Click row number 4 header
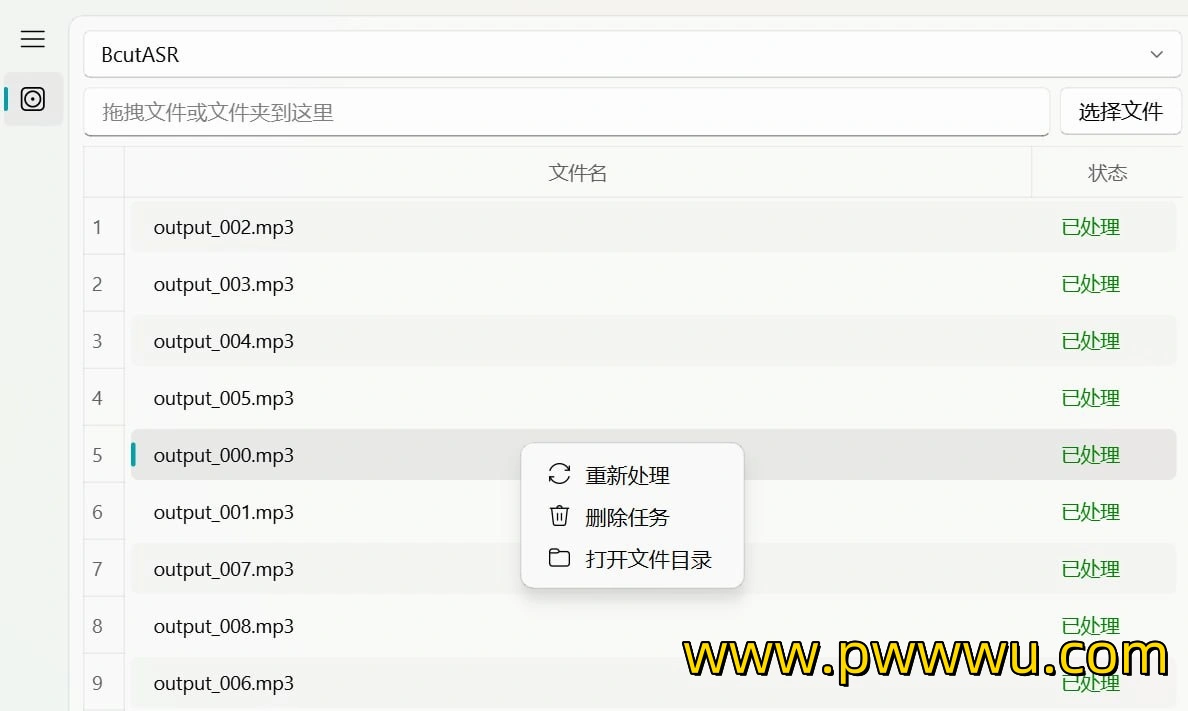The width and height of the screenshot is (1188, 711). click(x=104, y=397)
